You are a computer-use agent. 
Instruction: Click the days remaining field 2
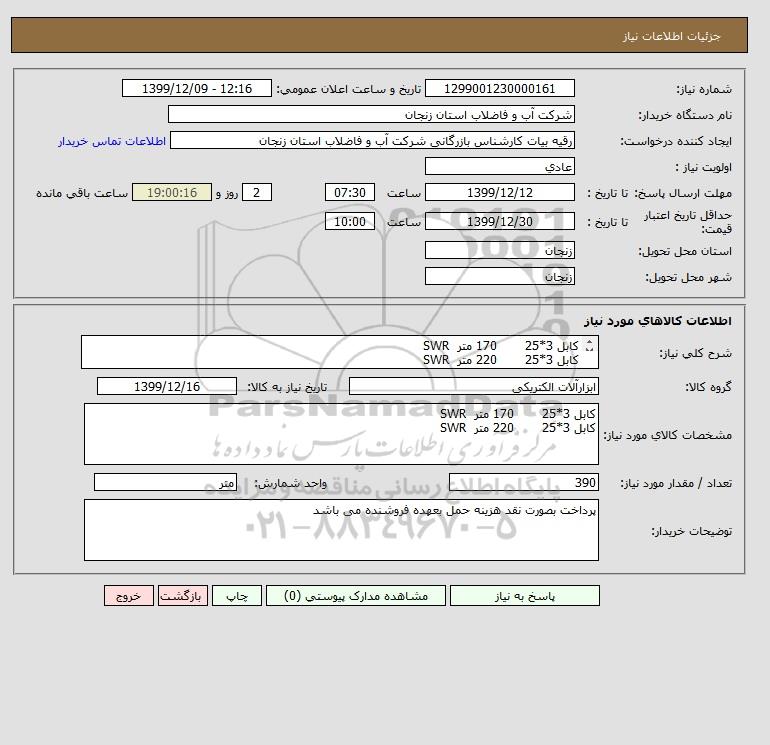256,193
